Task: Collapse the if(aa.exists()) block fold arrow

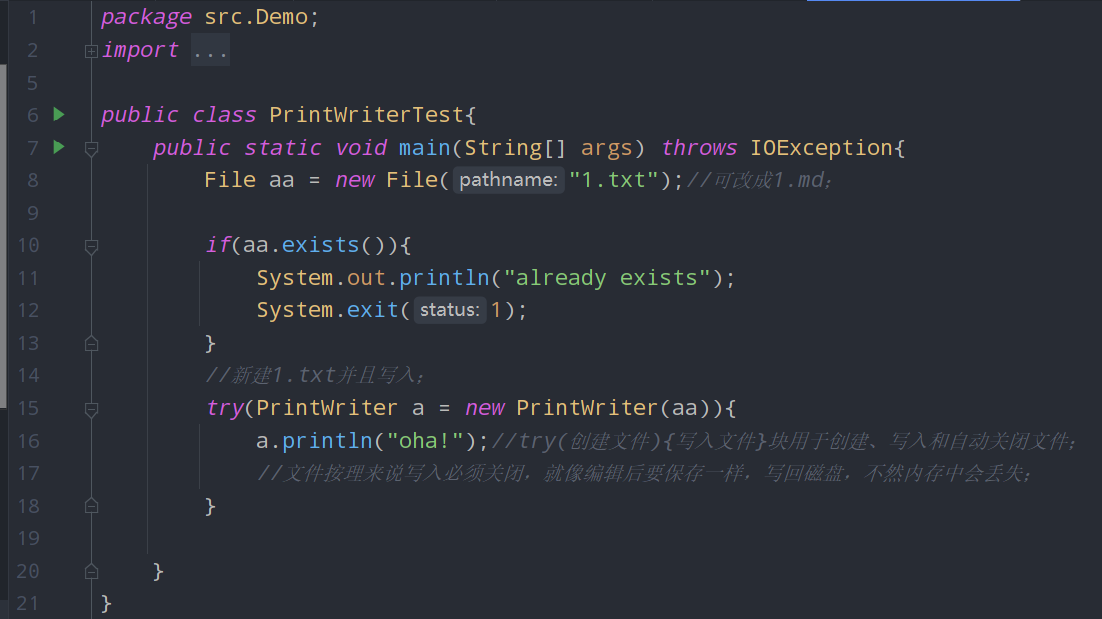Action: click(x=91, y=245)
